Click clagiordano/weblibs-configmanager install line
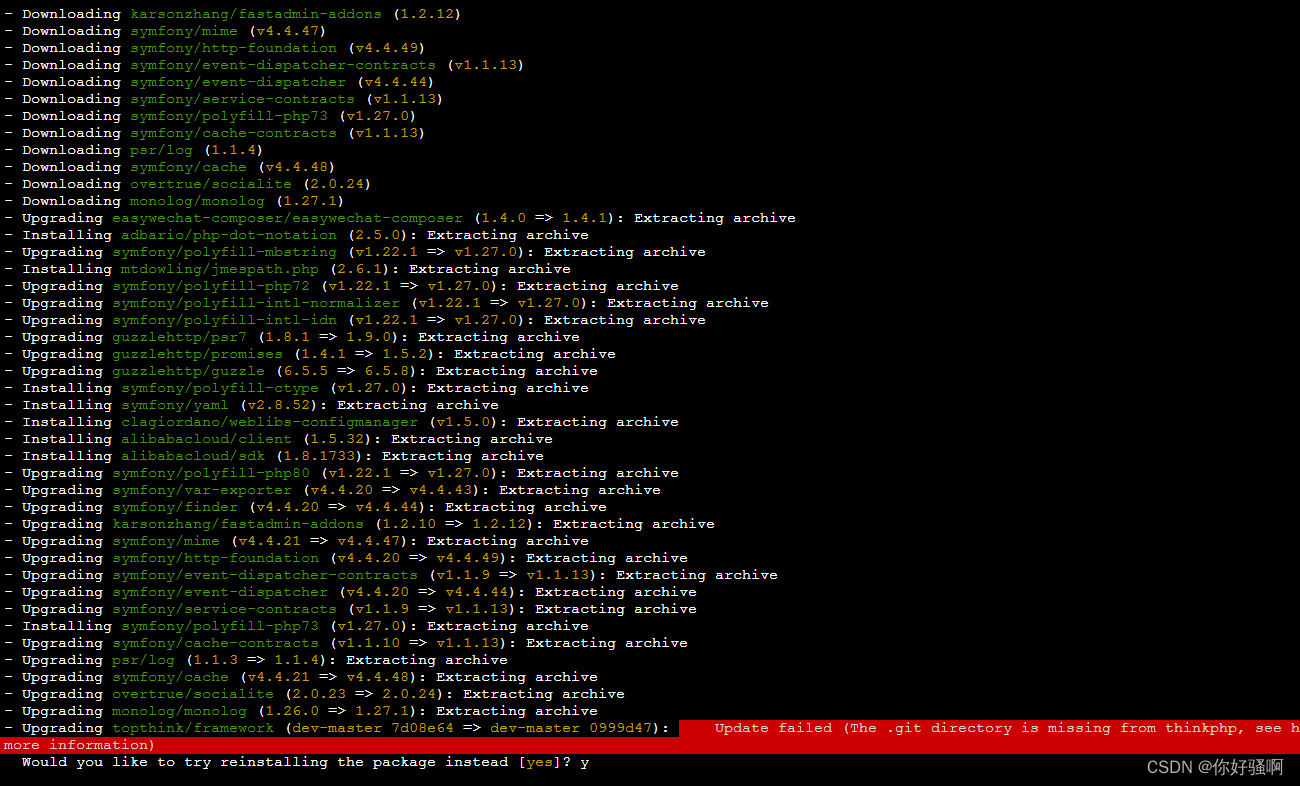Image resolution: width=1300 pixels, height=786 pixels. pyautogui.click(x=341, y=422)
